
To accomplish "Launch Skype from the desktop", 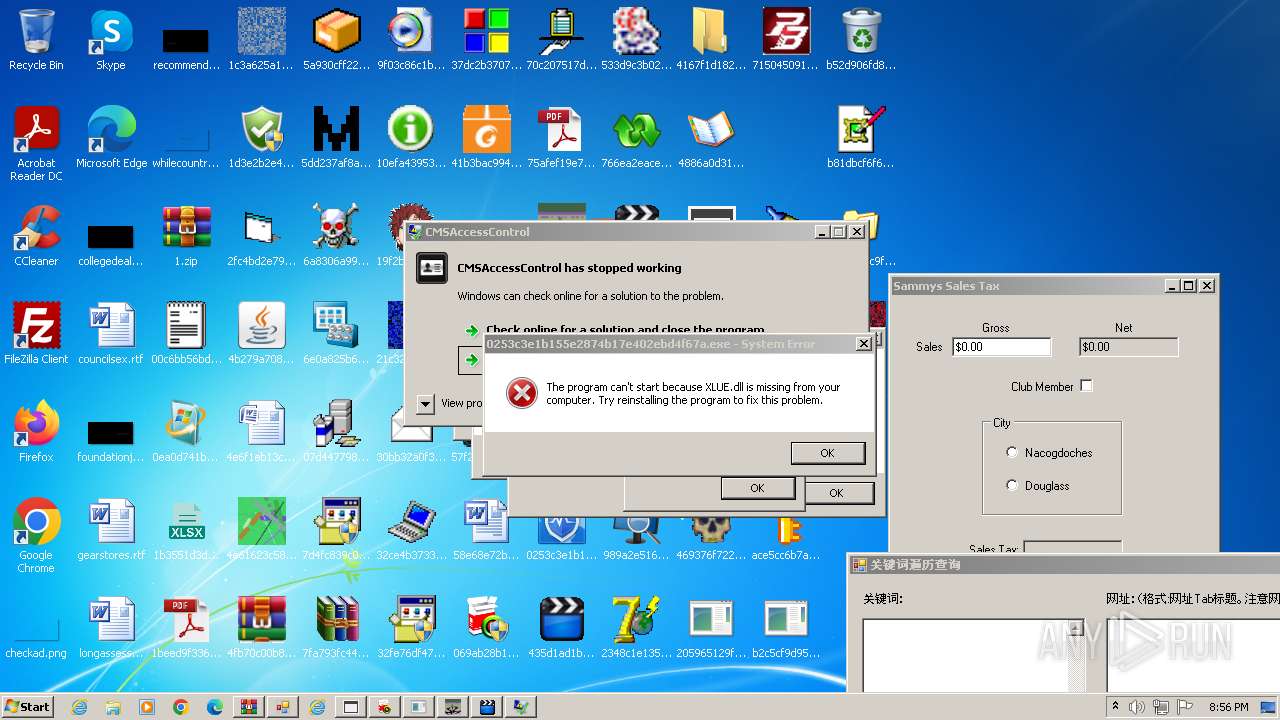I will click(111, 40).
